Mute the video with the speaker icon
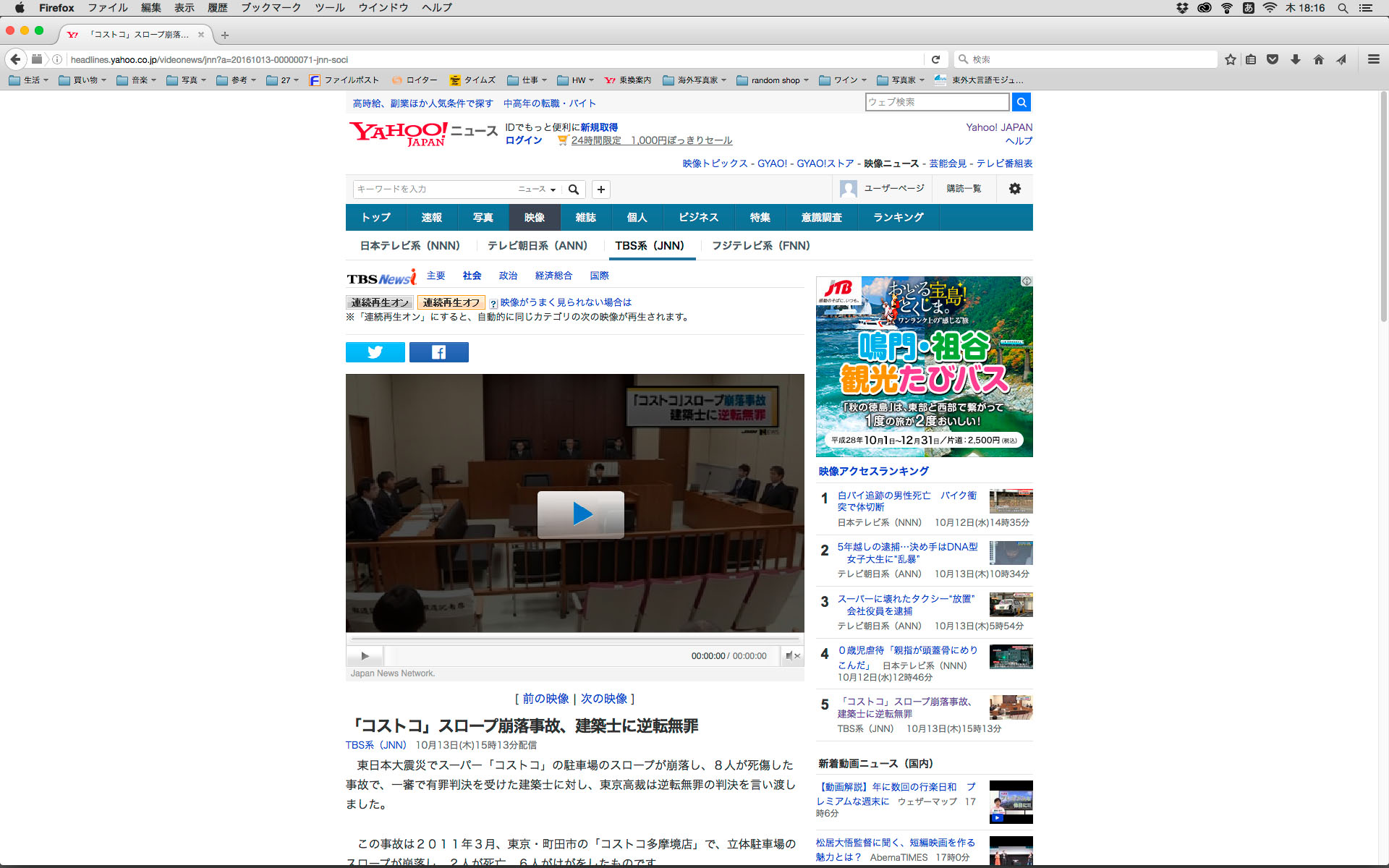The width and height of the screenshot is (1389, 868). pos(791,656)
